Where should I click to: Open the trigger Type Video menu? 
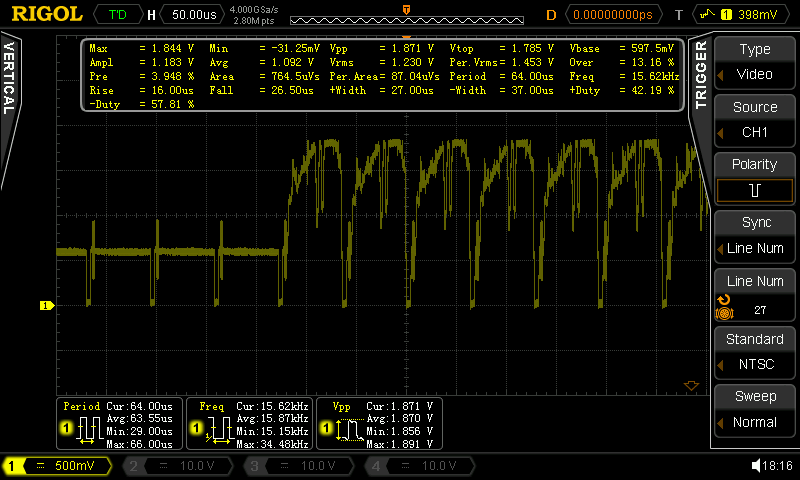(755, 62)
